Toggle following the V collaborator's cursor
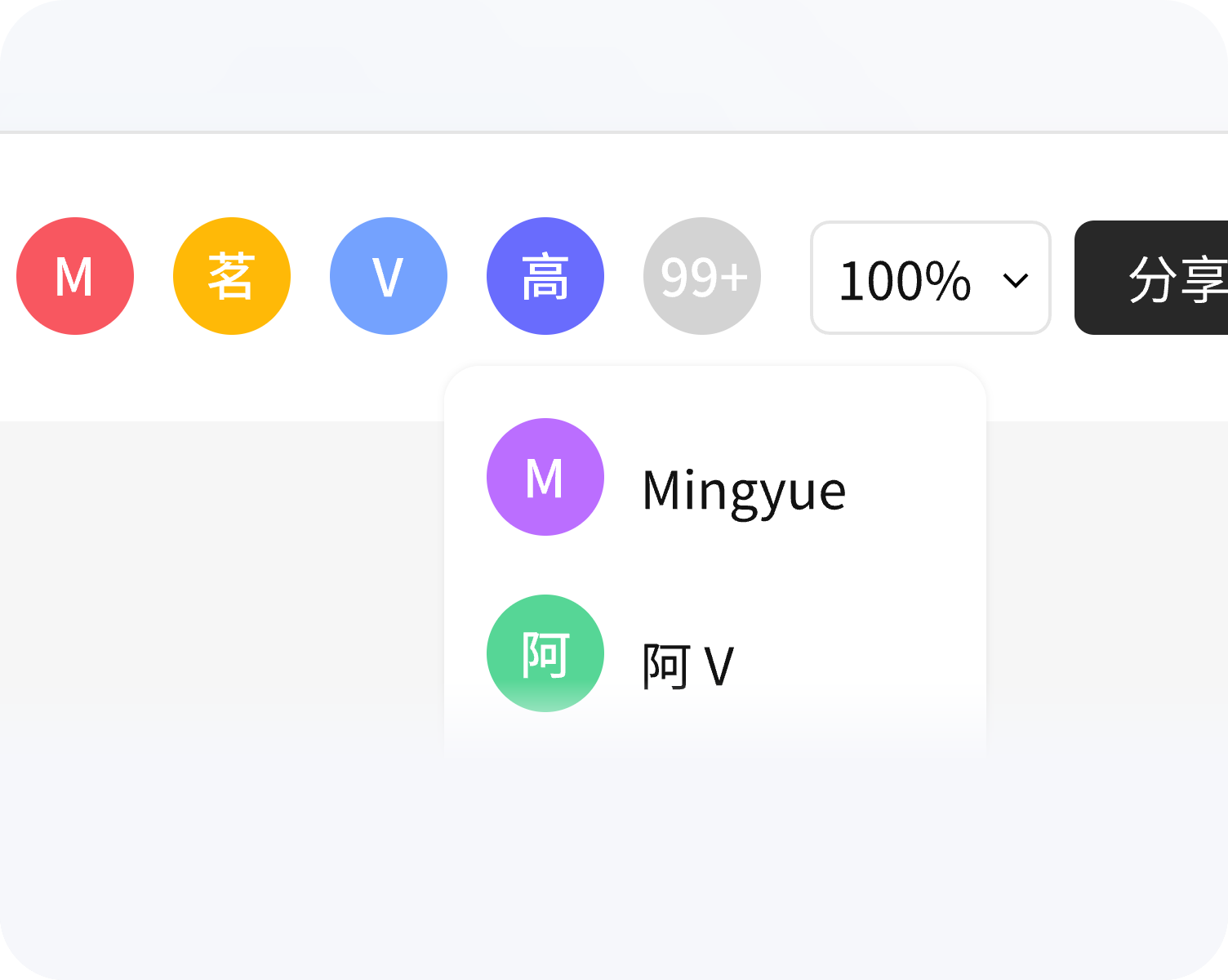1228x980 pixels. point(389,276)
